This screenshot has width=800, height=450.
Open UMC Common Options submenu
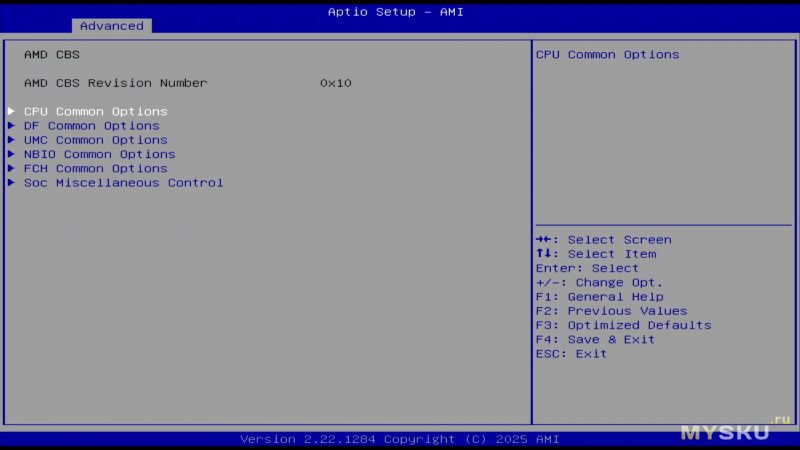tap(95, 140)
